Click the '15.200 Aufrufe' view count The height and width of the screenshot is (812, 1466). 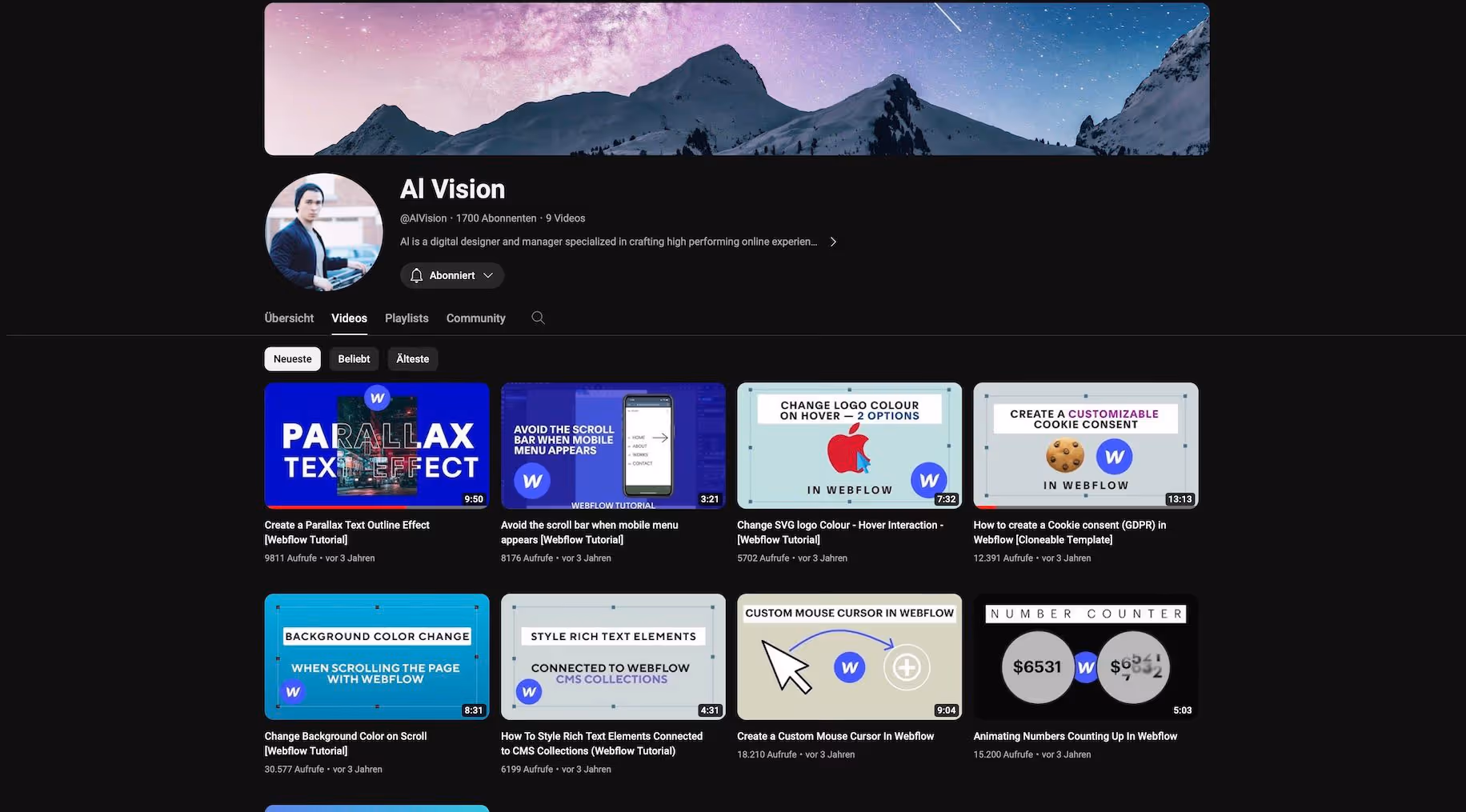click(1003, 754)
